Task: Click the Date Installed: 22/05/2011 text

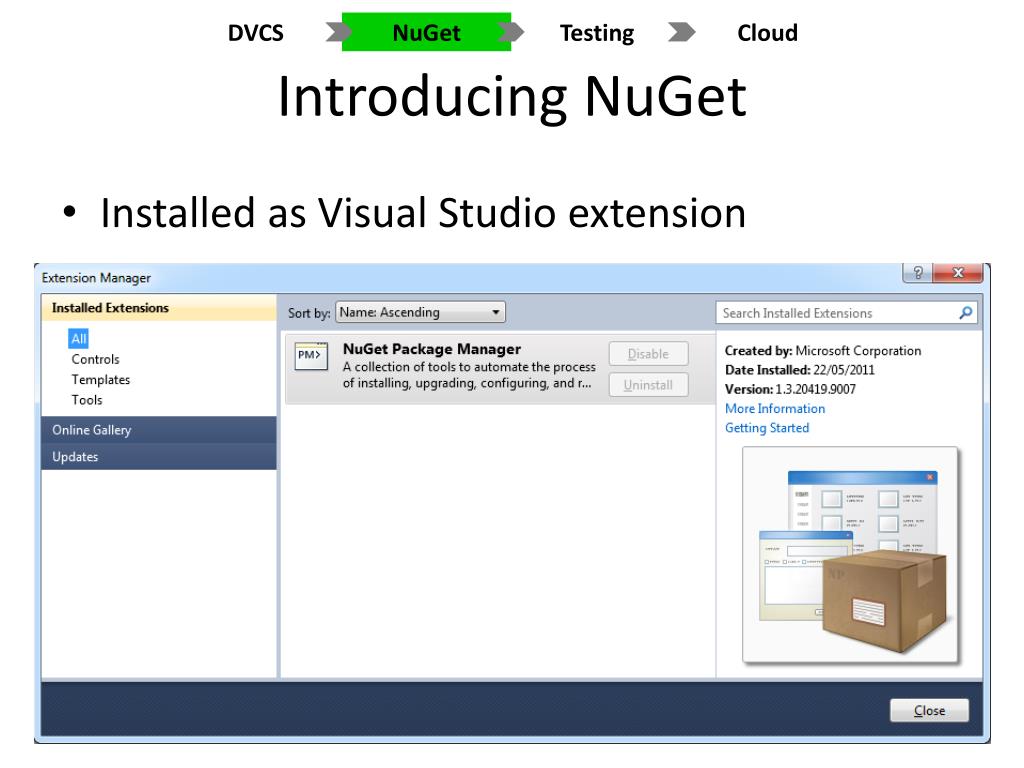Action: 799,370
